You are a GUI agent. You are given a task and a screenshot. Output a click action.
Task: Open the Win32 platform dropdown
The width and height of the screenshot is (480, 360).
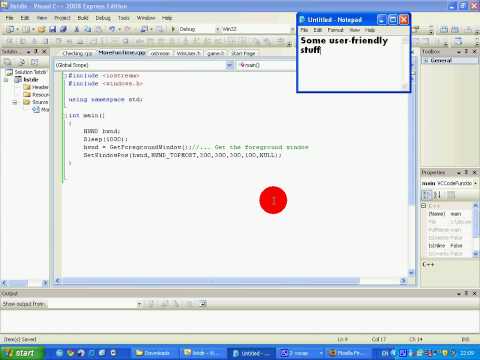[292, 29]
